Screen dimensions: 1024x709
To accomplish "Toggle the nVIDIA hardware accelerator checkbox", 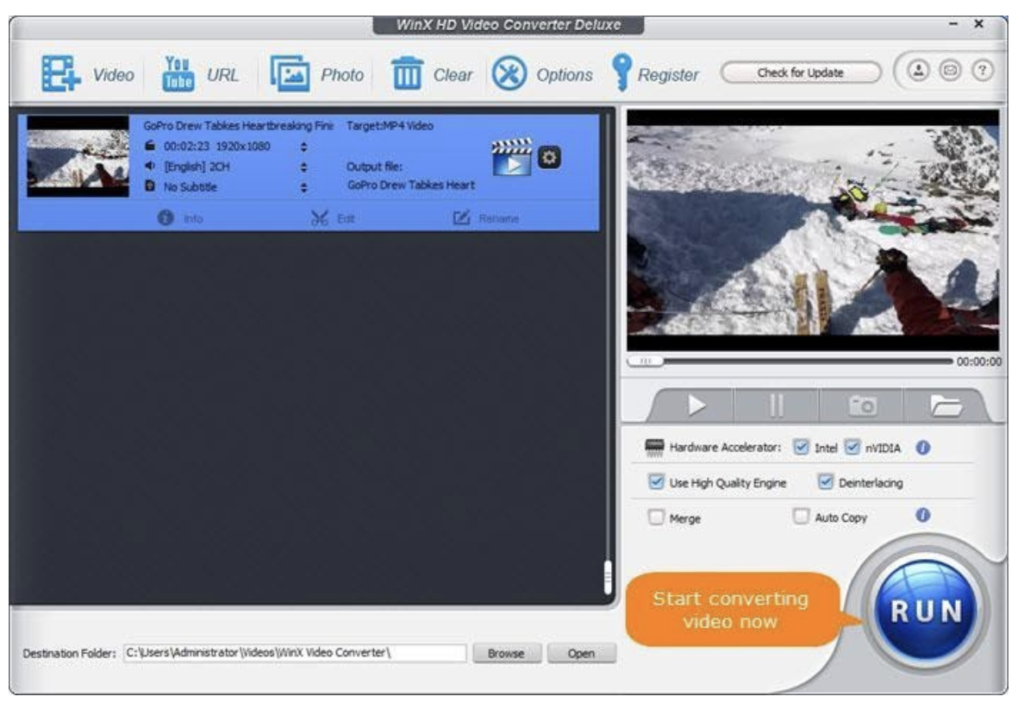I will 852,447.
